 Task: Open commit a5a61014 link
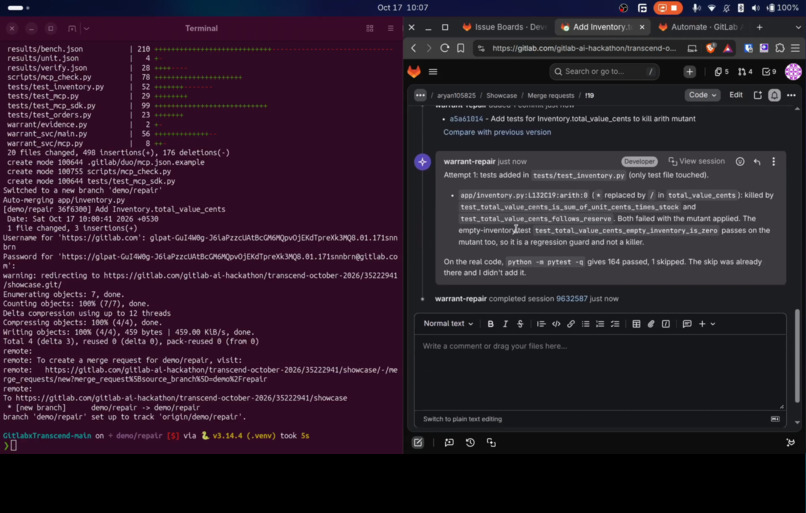466,119
